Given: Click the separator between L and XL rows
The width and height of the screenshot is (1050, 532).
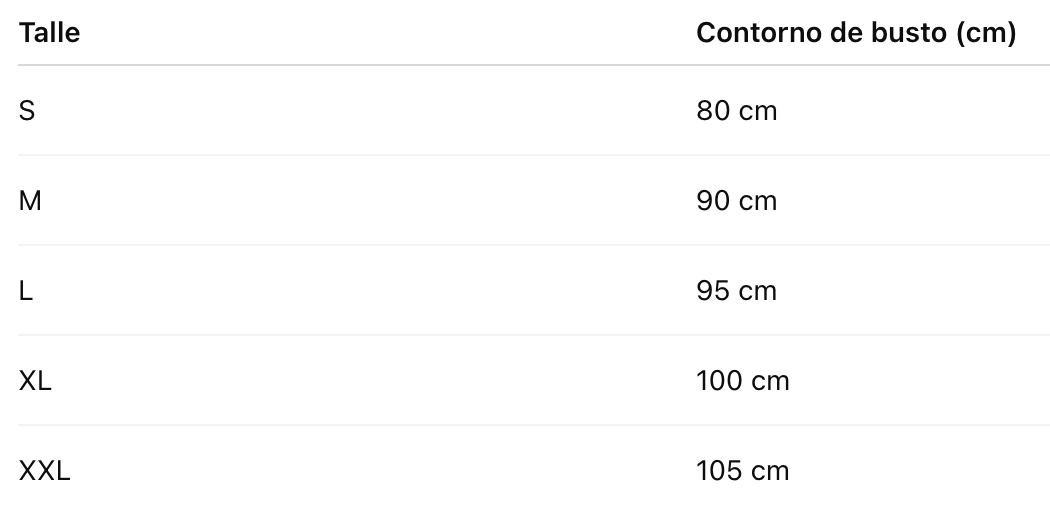Looking at the screenshot, I should coord(534,334).
